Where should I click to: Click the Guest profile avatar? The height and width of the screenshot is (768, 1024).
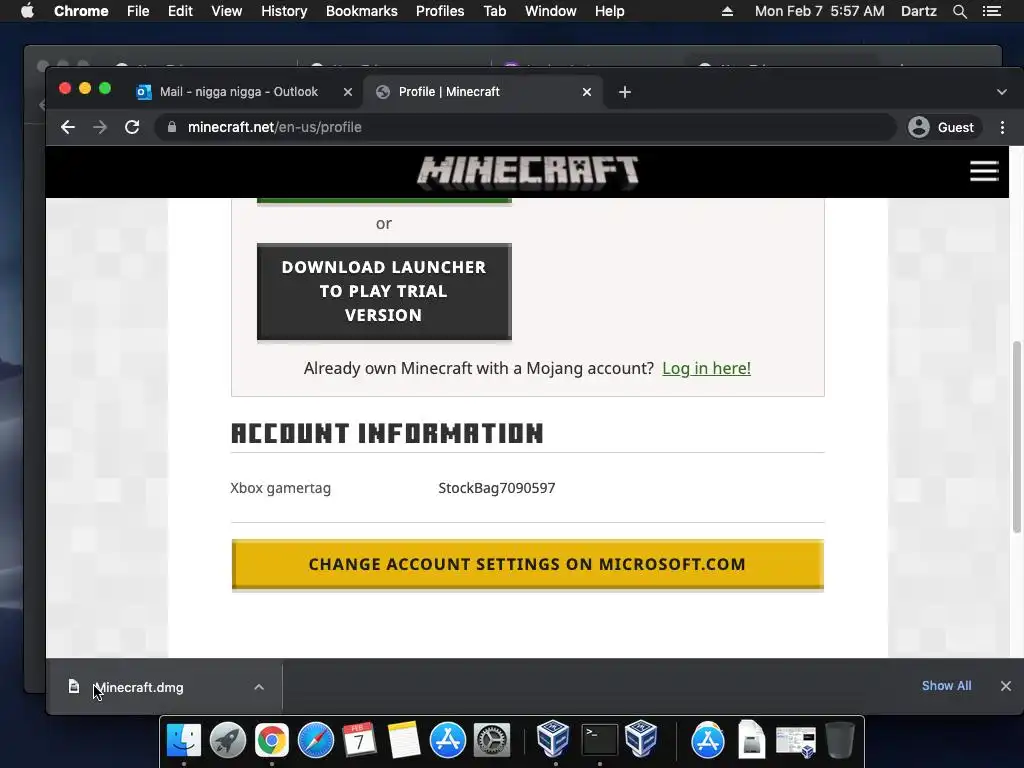click(x=919, y=127)
